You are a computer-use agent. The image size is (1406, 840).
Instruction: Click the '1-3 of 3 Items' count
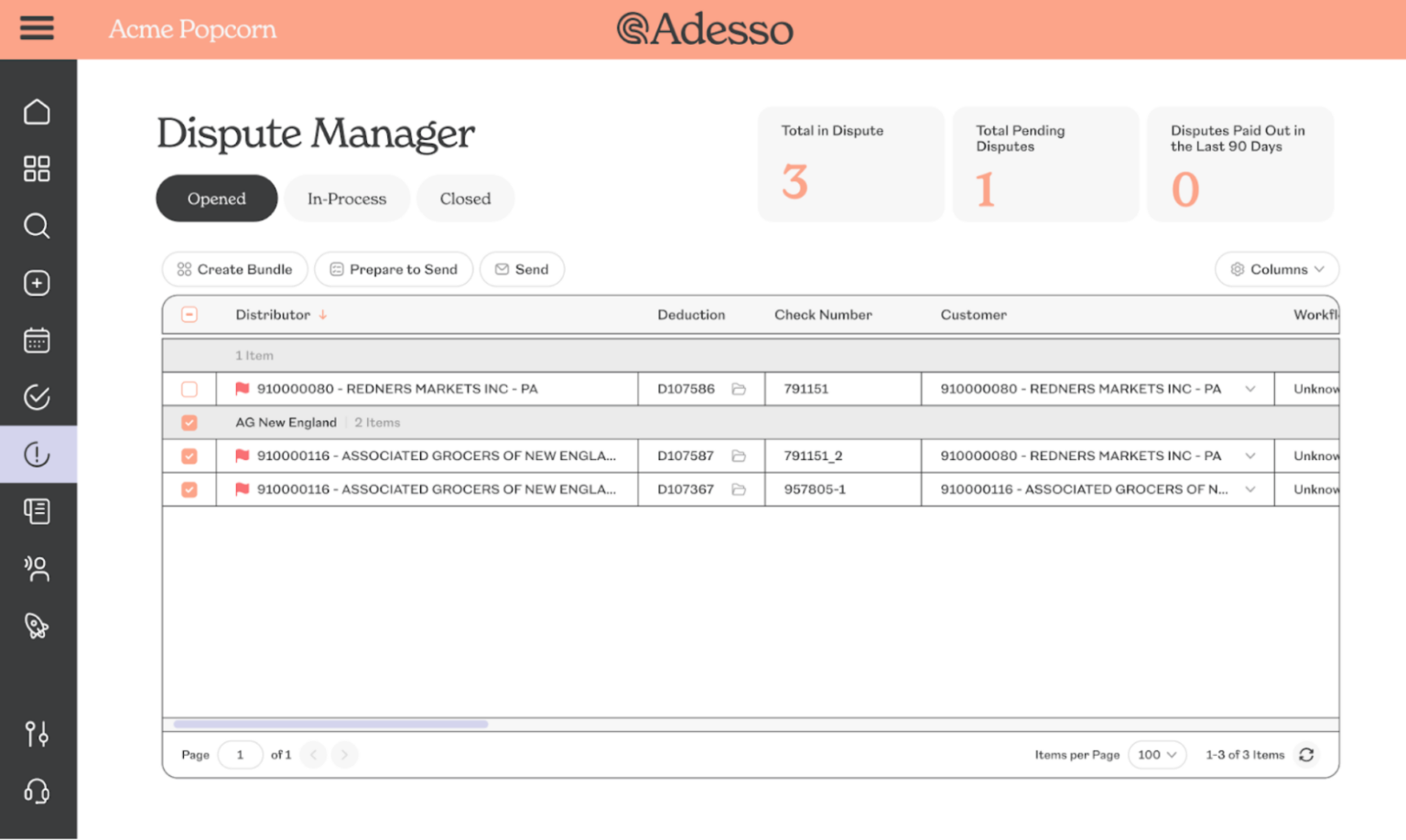click(1245, 755)
